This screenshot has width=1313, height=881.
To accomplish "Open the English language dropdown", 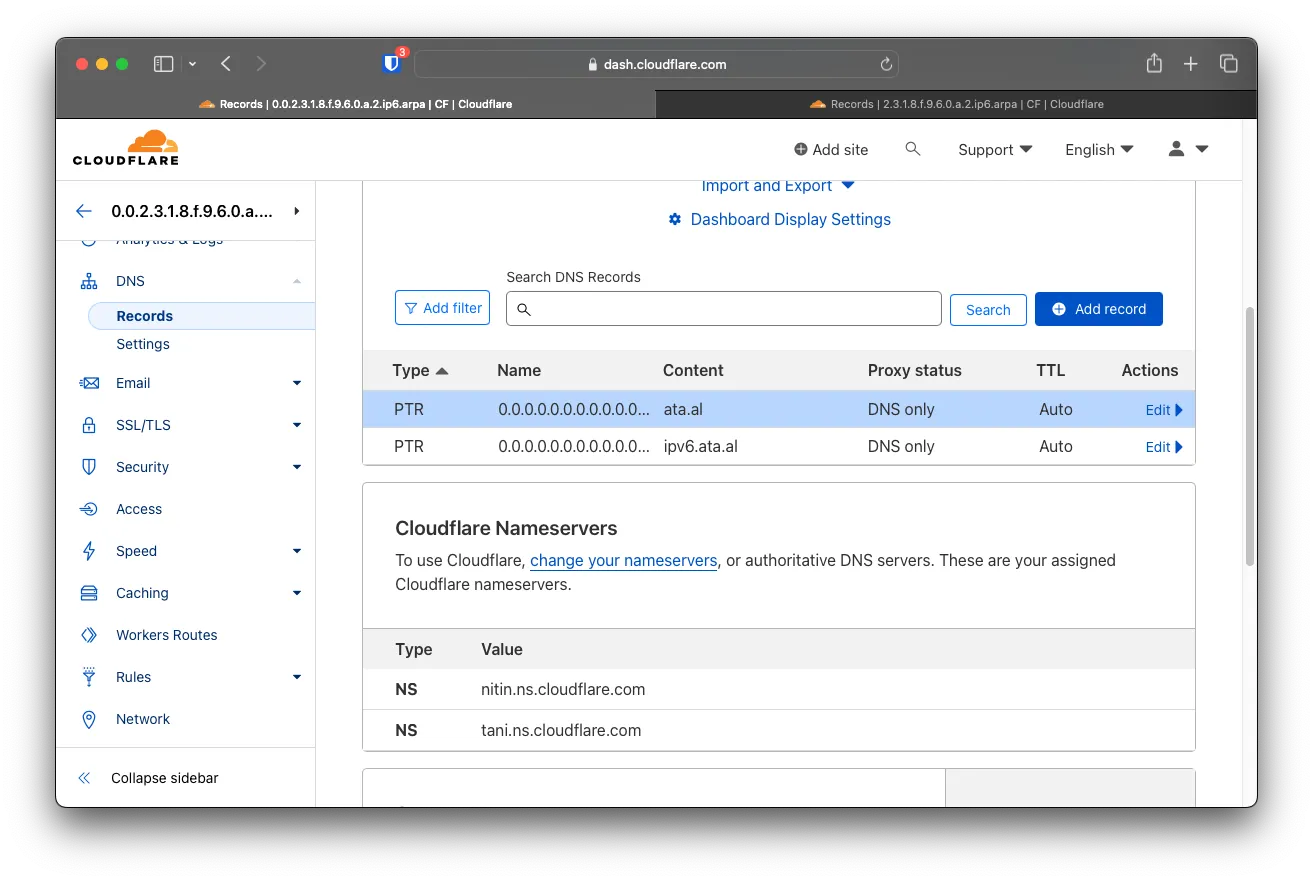I will click(x=1099, y=149).
